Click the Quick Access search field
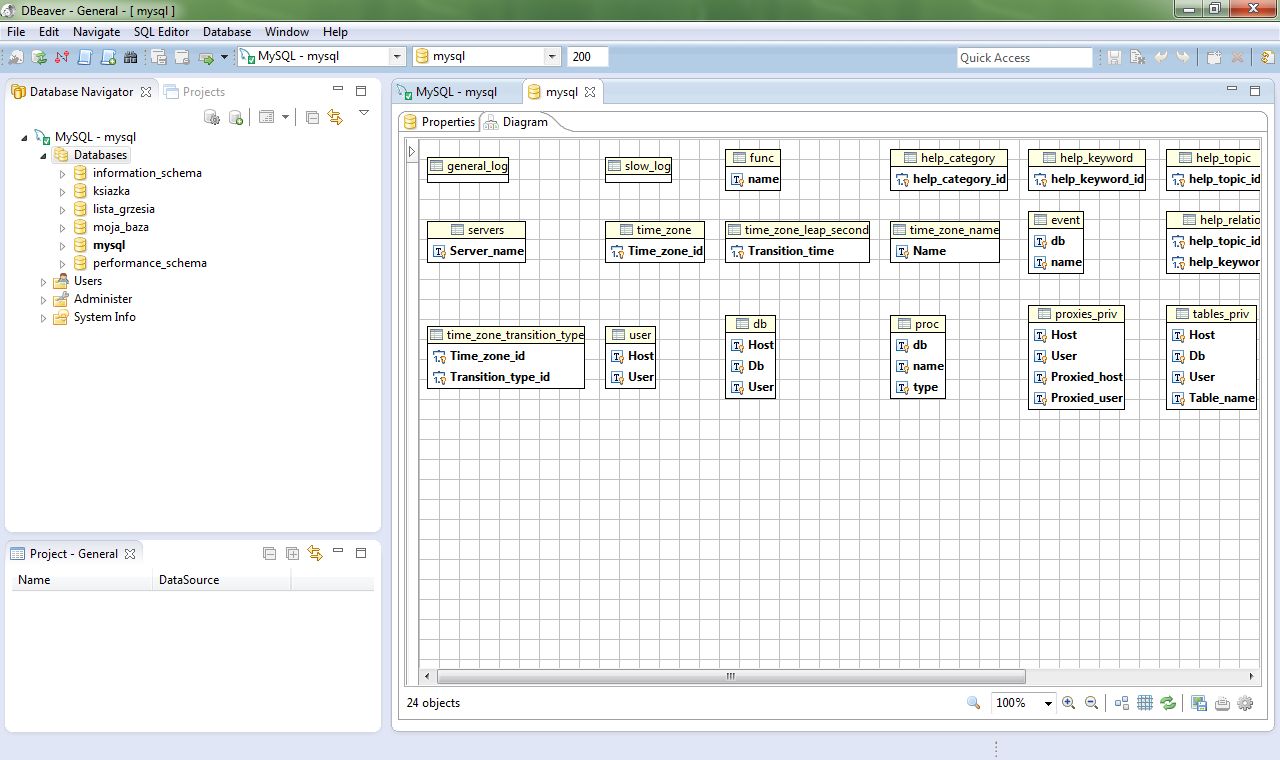Viewport: 1280px width, 760px height. coord(1025,57)
